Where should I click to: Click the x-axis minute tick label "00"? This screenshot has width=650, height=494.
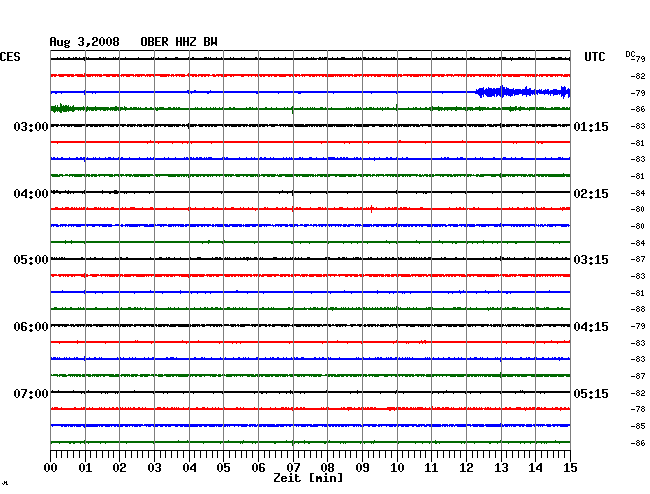tap(51, 468)
